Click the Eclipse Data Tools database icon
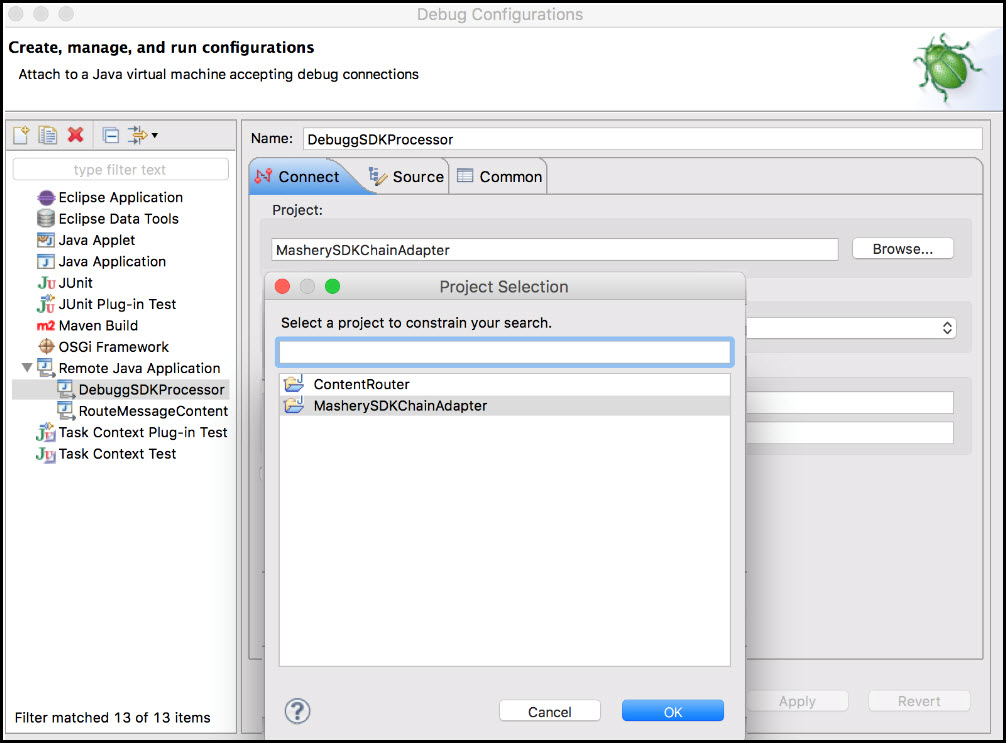 pos(45,219)
